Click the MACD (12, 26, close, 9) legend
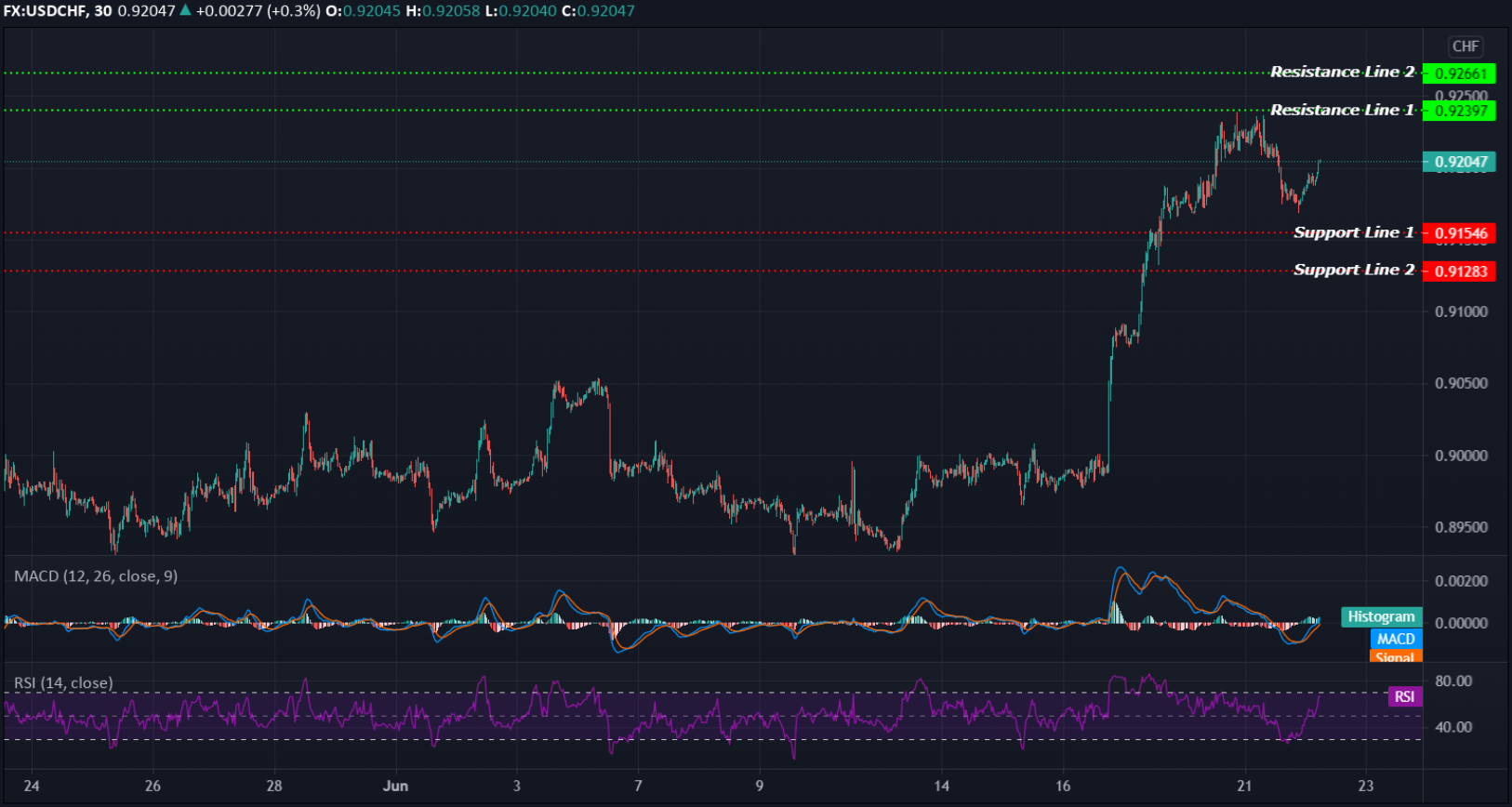The height and width of the screenshot is (807, 1512). (x=96, y=576)
